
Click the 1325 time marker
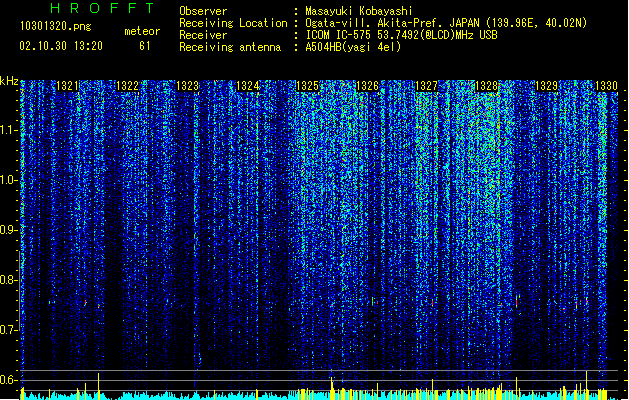[307, 86]
